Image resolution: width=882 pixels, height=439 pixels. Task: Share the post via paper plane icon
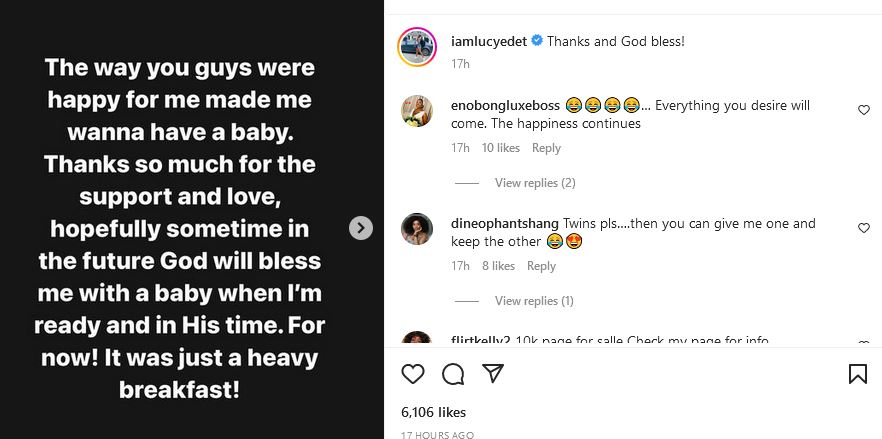(x=493, y=374)
